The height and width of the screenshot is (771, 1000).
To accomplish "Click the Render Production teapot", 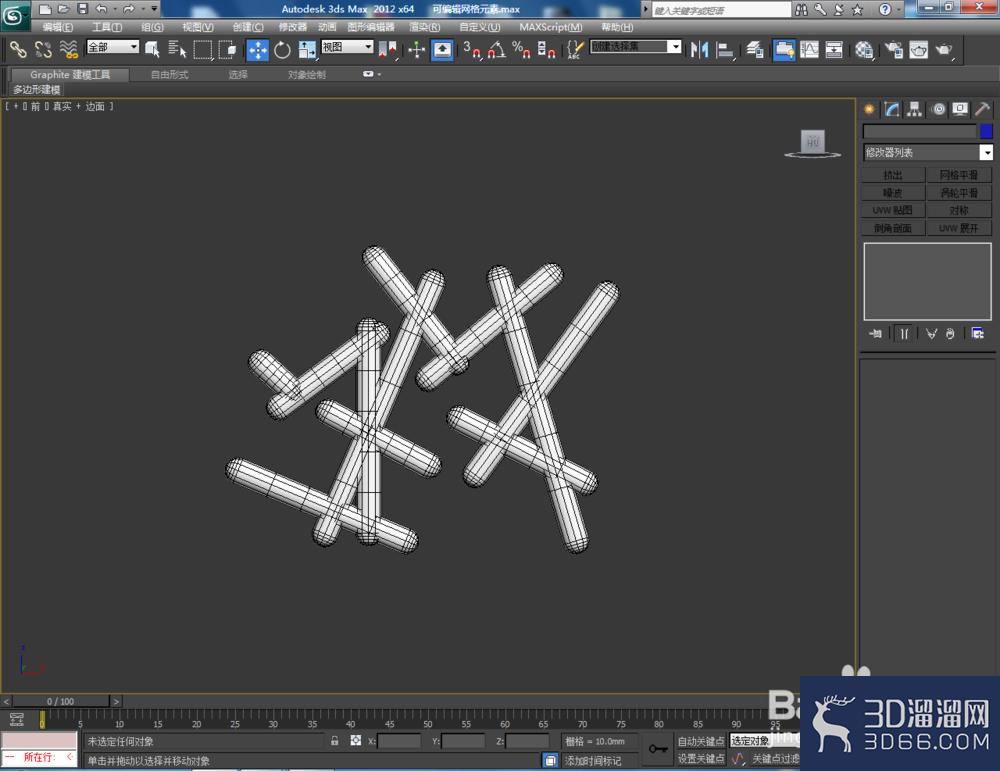I will coord(944,49).
